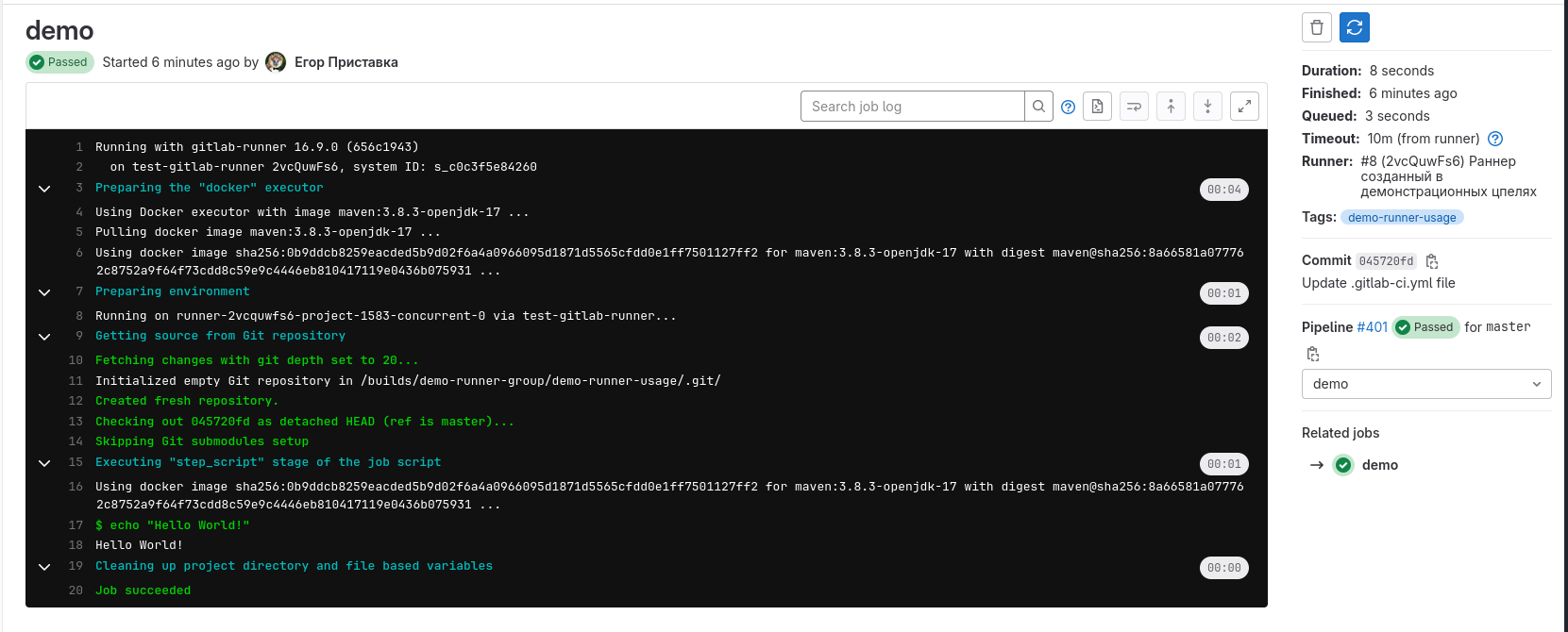Click the pipeline Passed status badge

(1425, 327)
